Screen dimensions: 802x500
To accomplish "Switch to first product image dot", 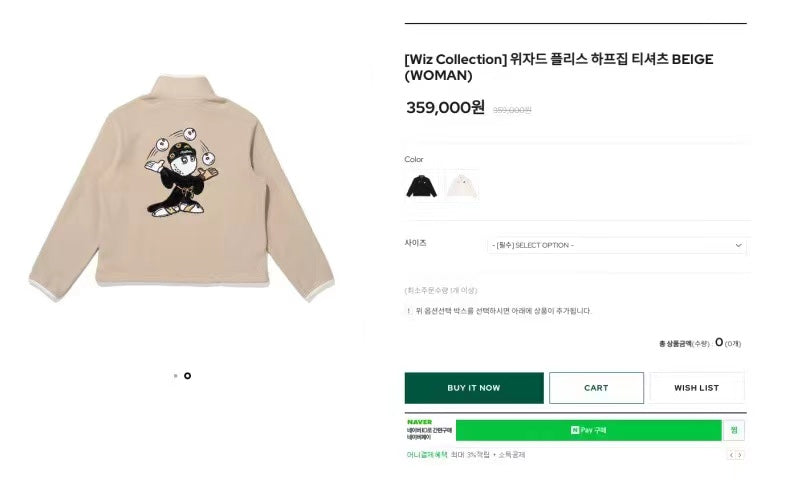I will click(175, 376).
